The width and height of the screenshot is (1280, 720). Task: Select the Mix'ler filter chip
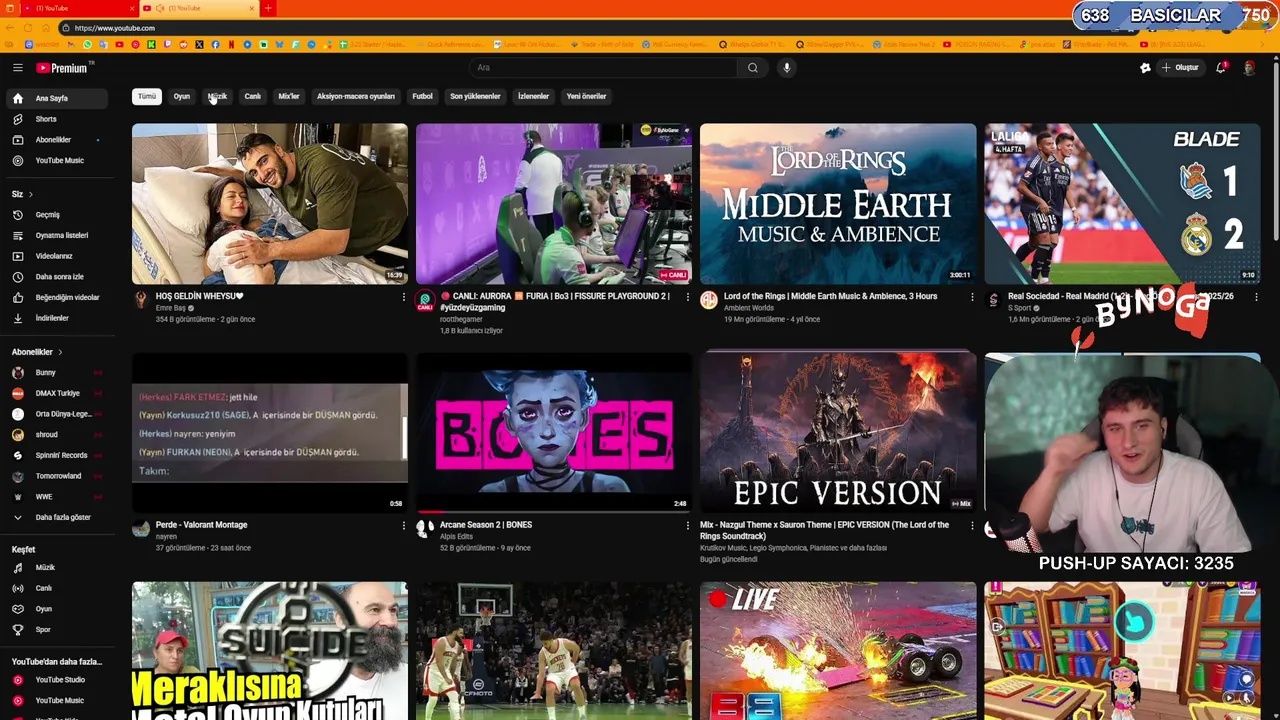[x=289, y=96]
